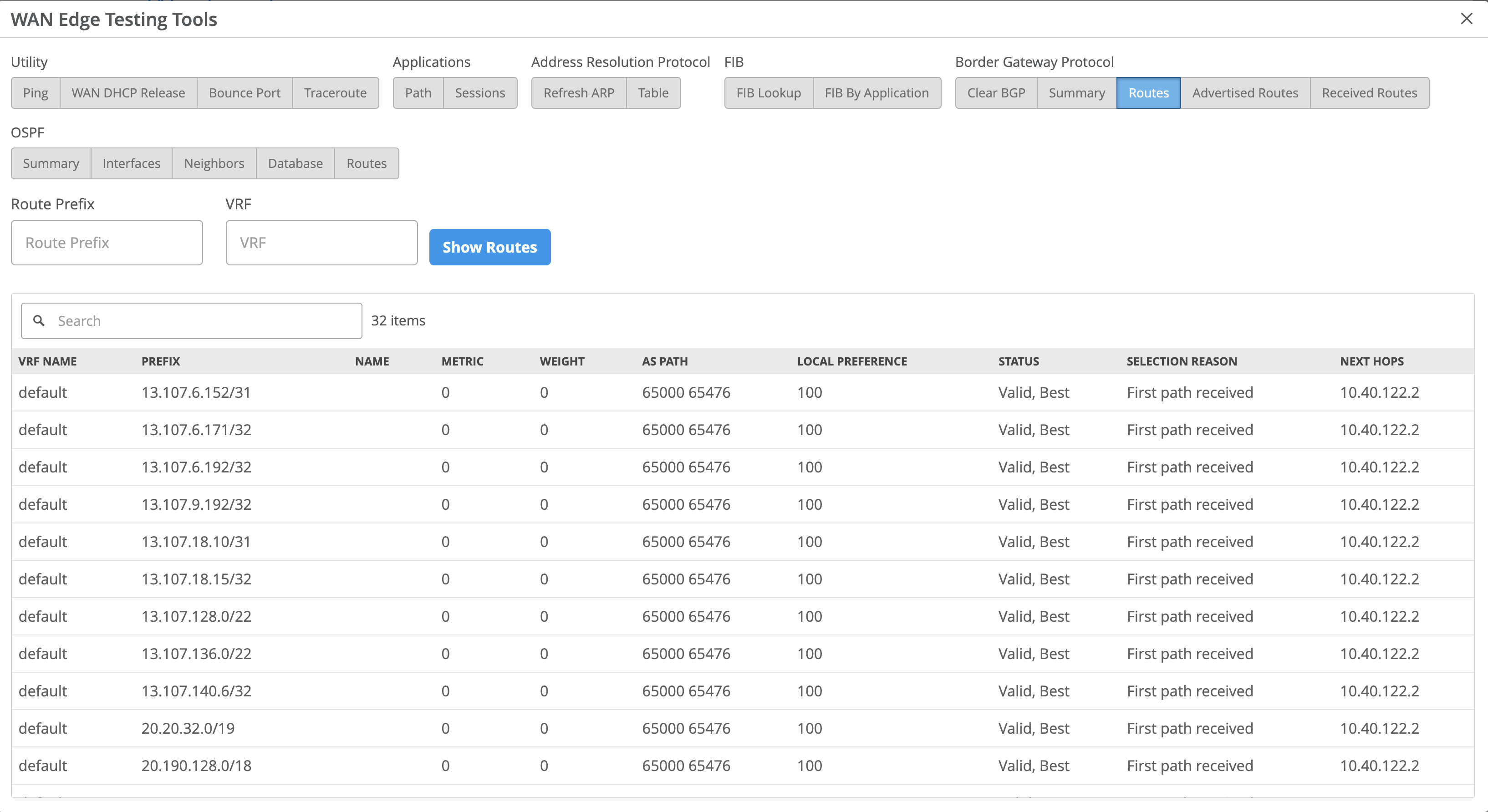
Task: Click the search magnifier icon
Action: pyautogui.click(x=39, y=320)
